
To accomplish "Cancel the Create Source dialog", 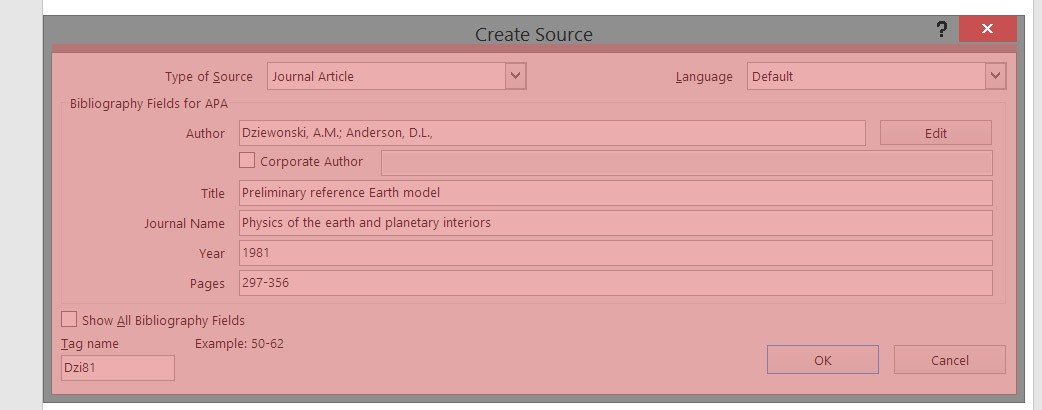I will pos(950,359).
